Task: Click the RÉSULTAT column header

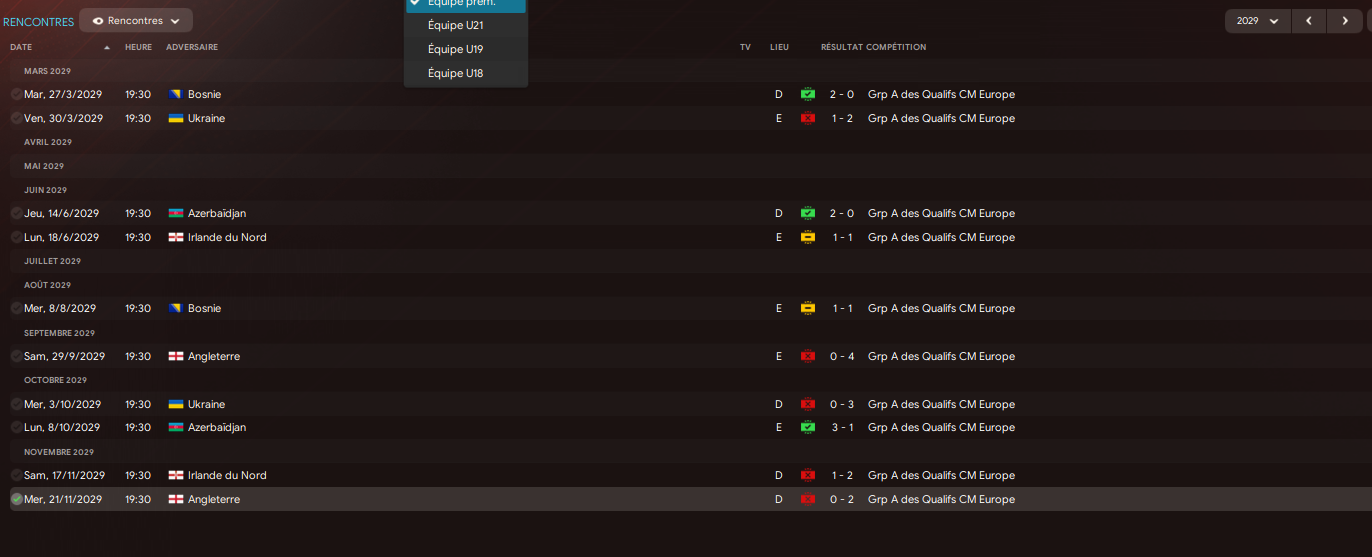Action: pos(841,47)
